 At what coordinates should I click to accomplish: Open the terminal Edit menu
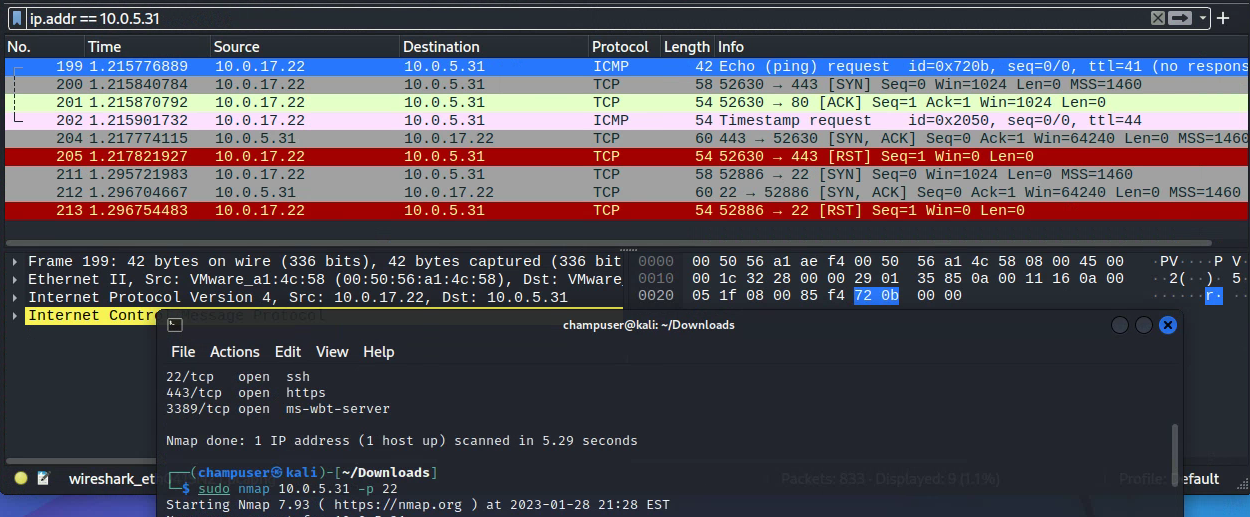[x=288, y=352]
